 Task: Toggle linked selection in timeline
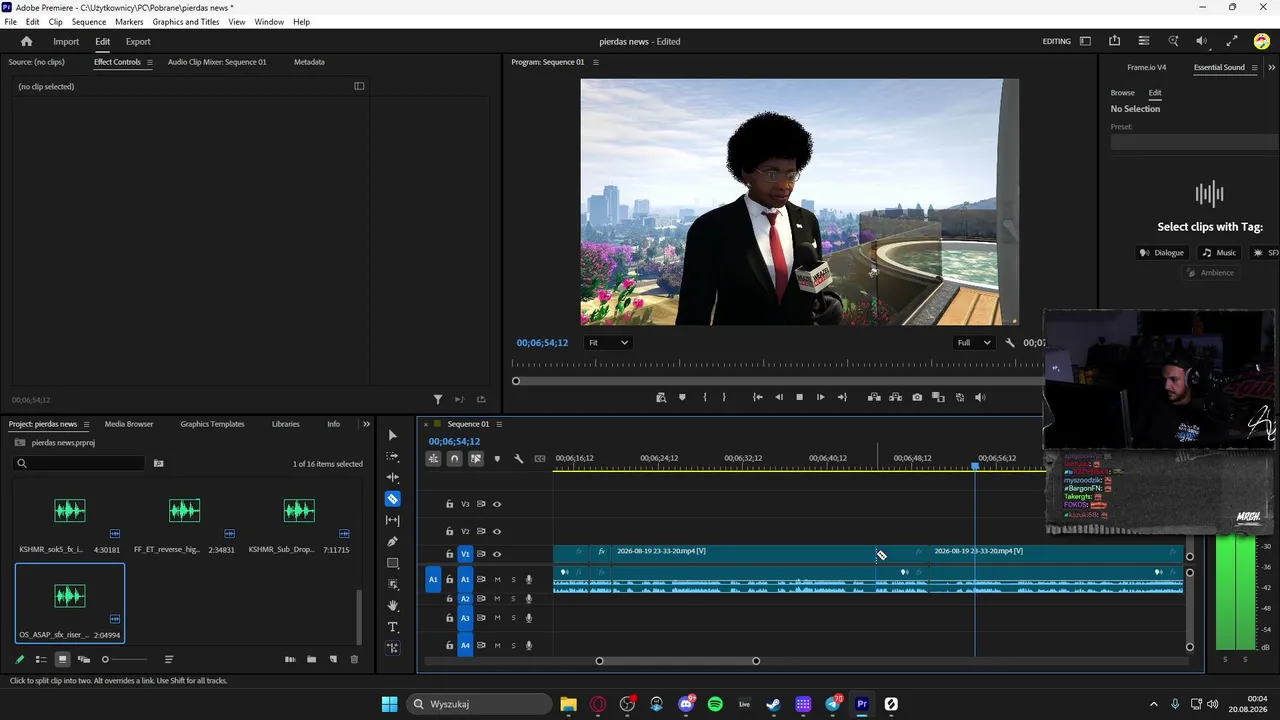pos(476,459)
